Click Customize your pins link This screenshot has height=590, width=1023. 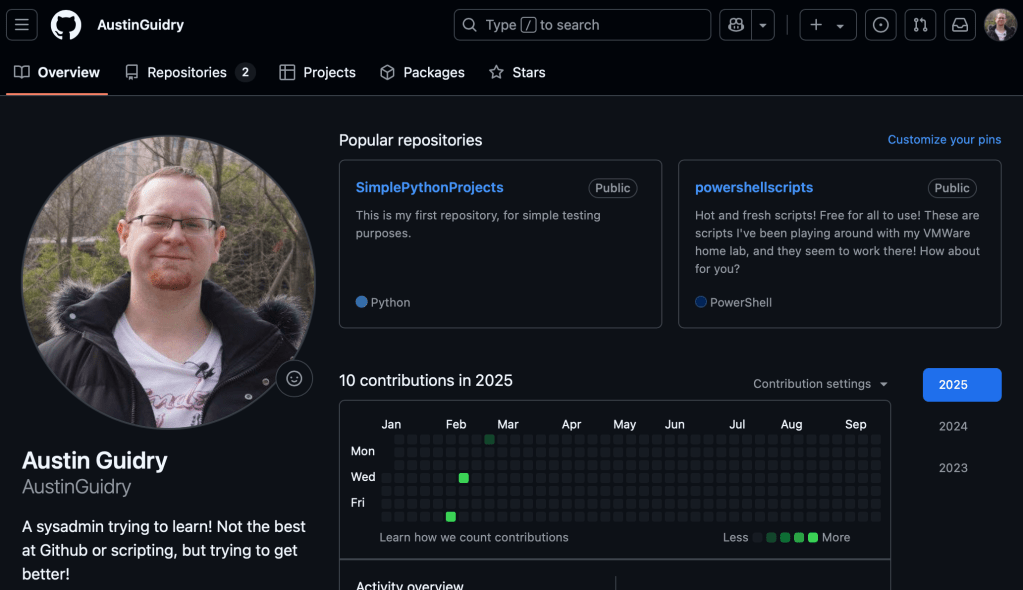tap(944, 140)
